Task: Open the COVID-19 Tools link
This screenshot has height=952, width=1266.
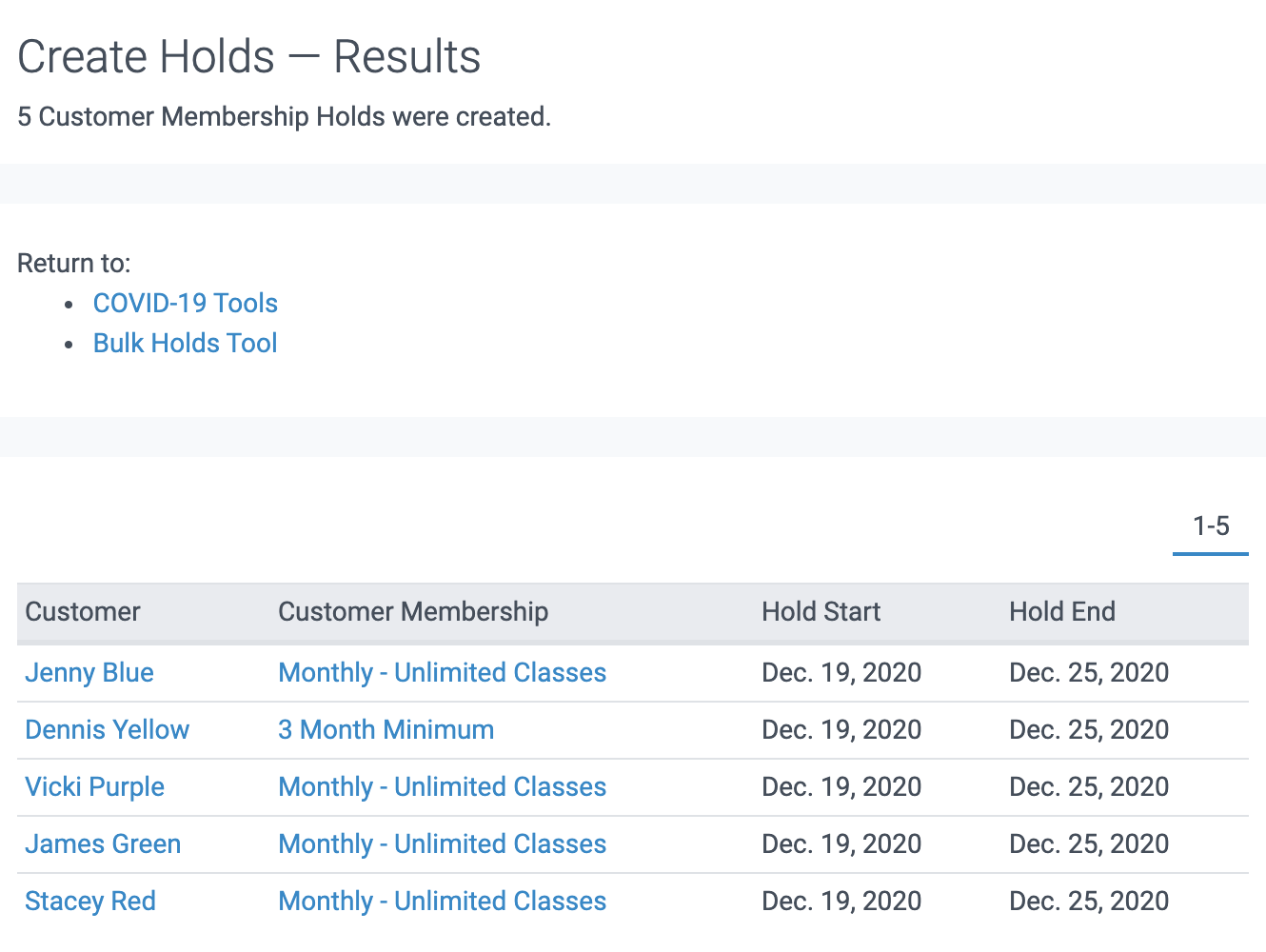Action: [x=185, y=303]
